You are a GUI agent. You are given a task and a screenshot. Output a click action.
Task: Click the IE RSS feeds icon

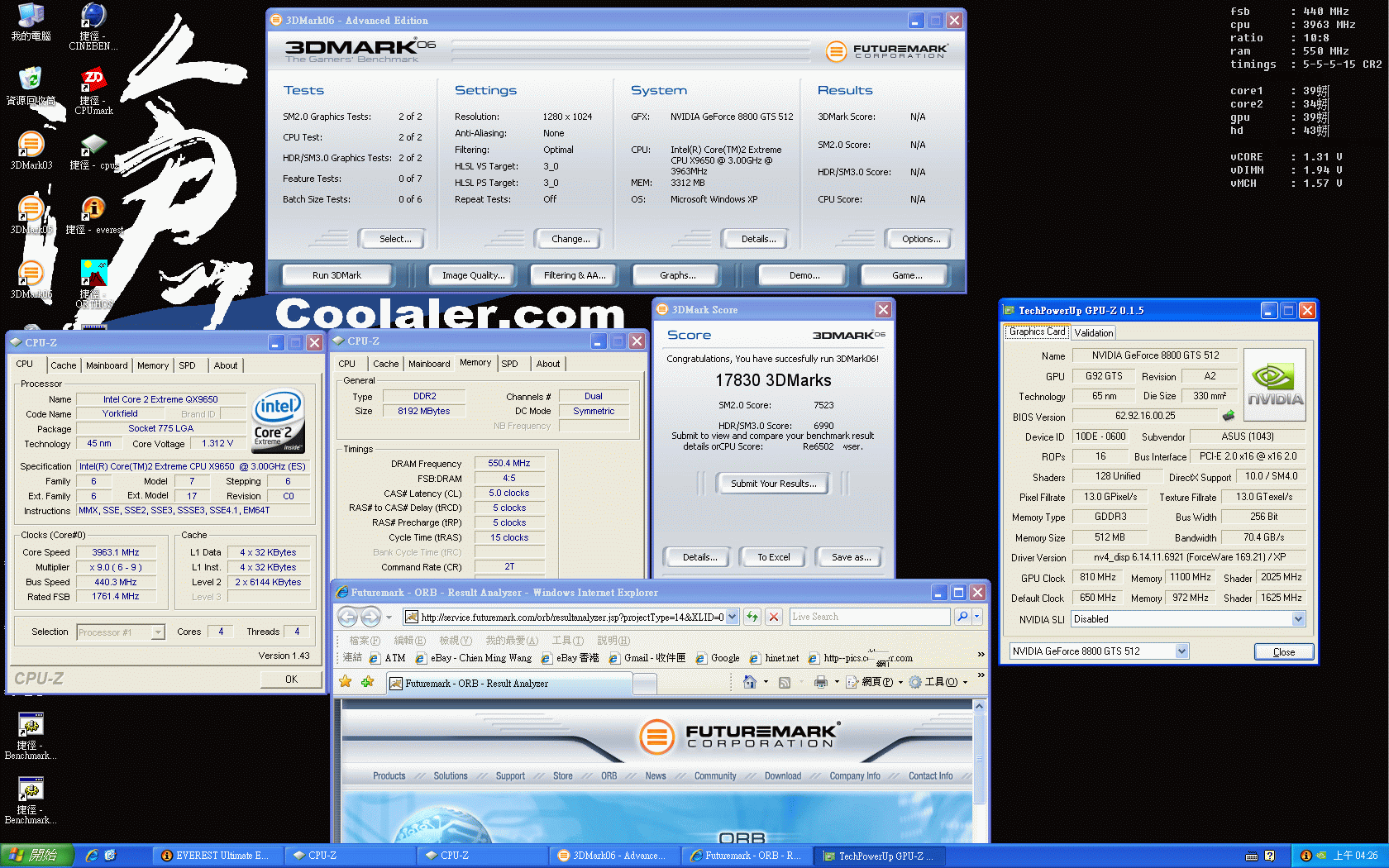click(785, 682)
